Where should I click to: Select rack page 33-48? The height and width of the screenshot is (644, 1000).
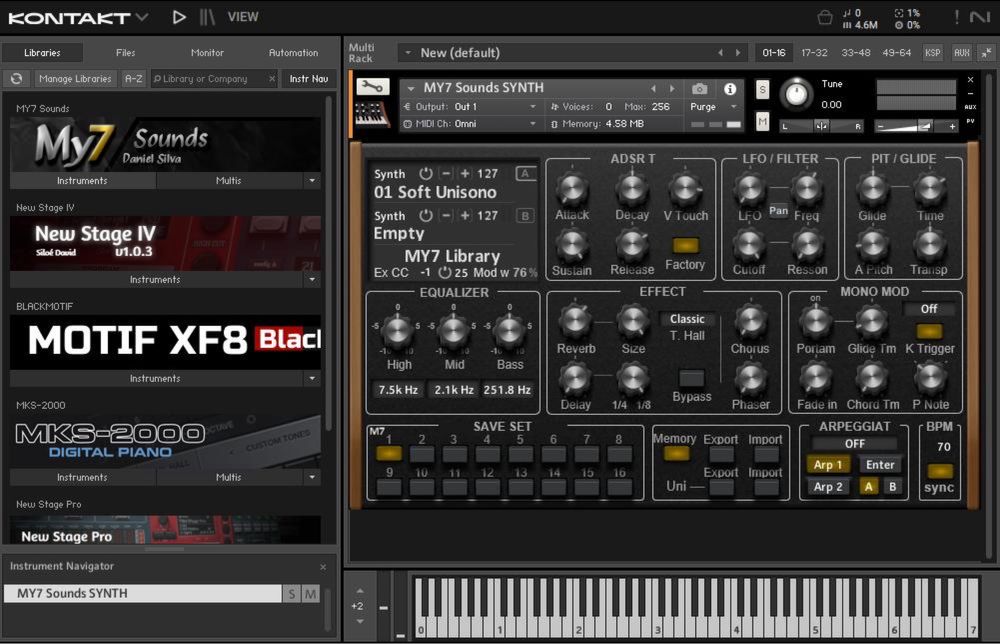[856, 53]
